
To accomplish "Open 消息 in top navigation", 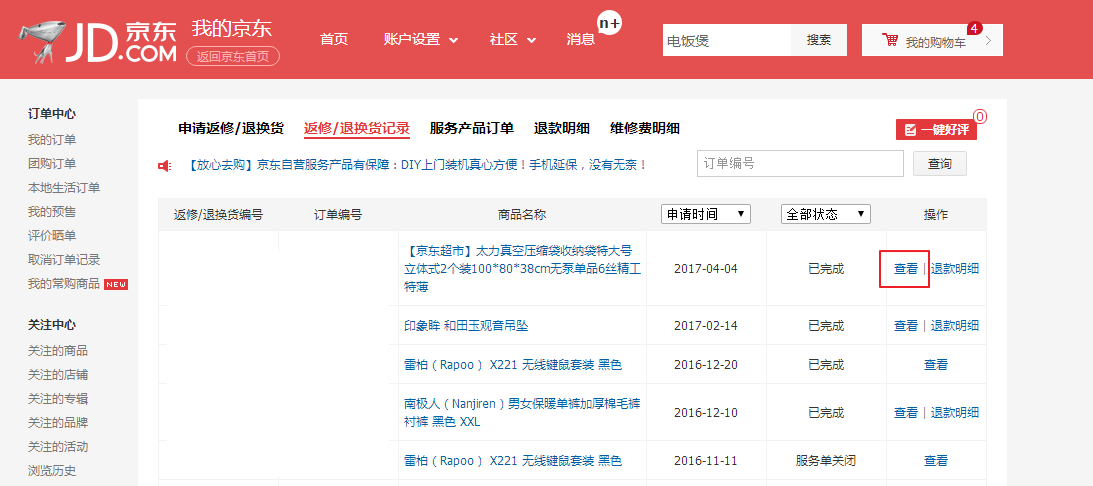I will [581, 40].
